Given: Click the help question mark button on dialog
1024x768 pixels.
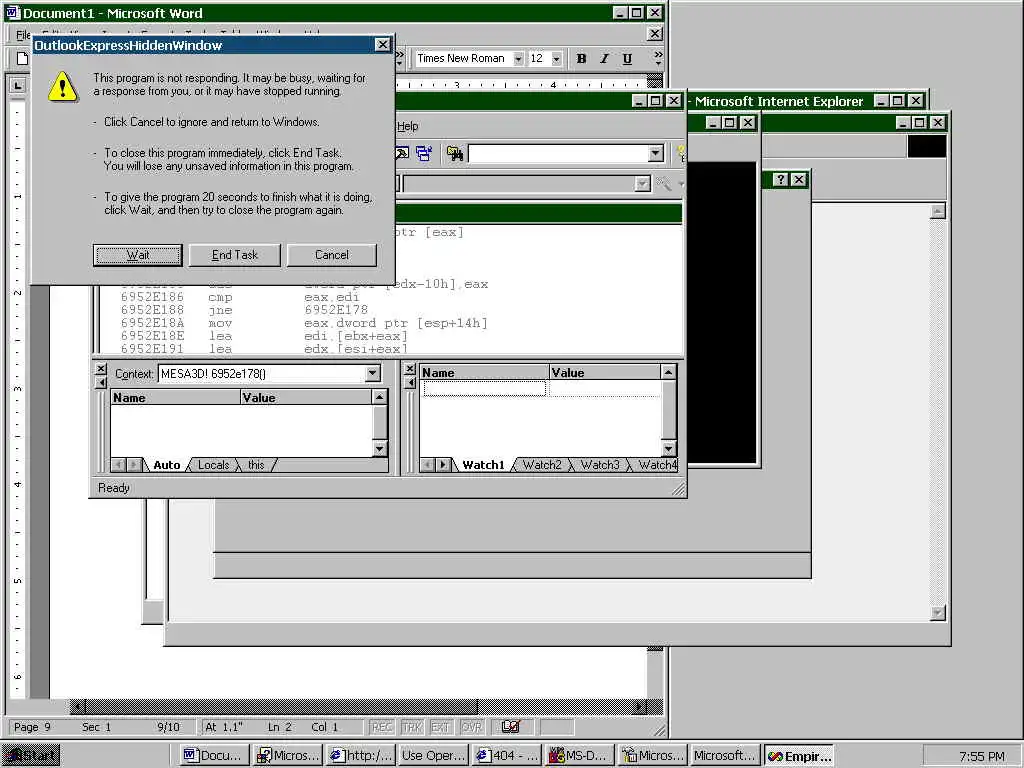Looking at the screenshot, I should (x=780, y=180).
